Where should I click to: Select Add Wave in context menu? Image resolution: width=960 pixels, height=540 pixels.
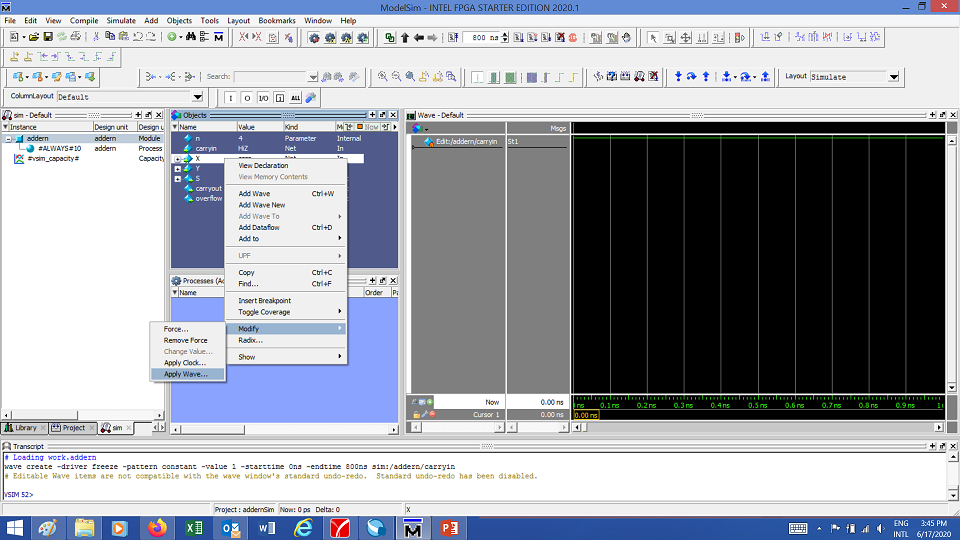pyautogui.click(x=254, y=193)
